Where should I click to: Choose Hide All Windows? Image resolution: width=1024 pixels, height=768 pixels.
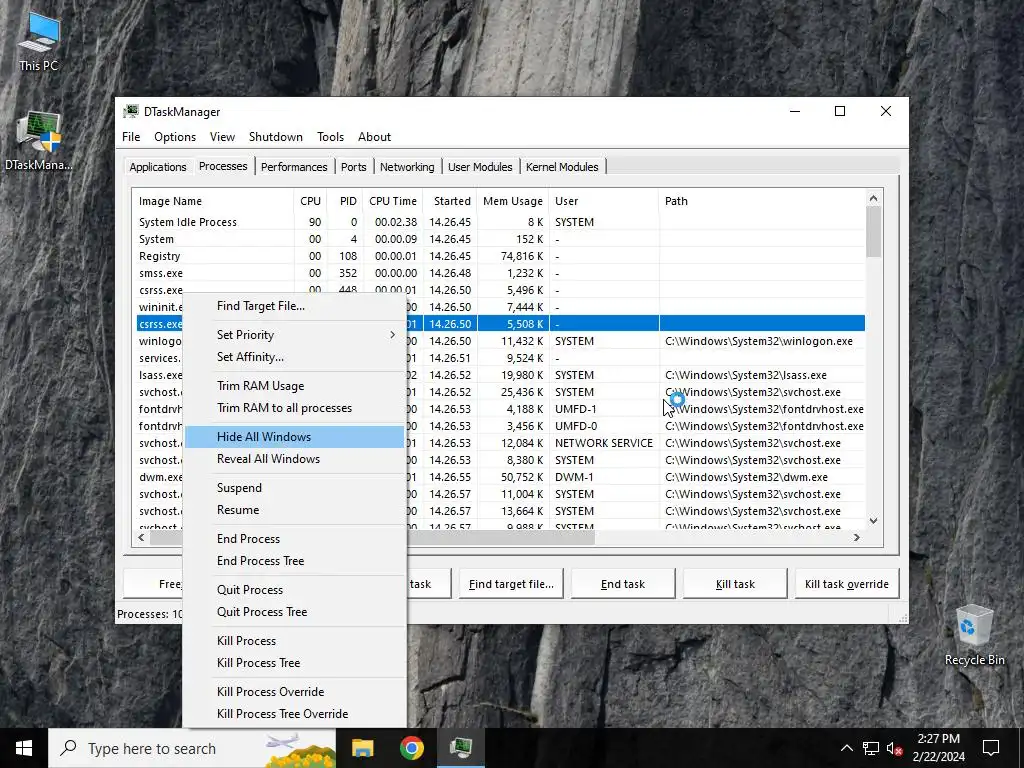(295, 436)
